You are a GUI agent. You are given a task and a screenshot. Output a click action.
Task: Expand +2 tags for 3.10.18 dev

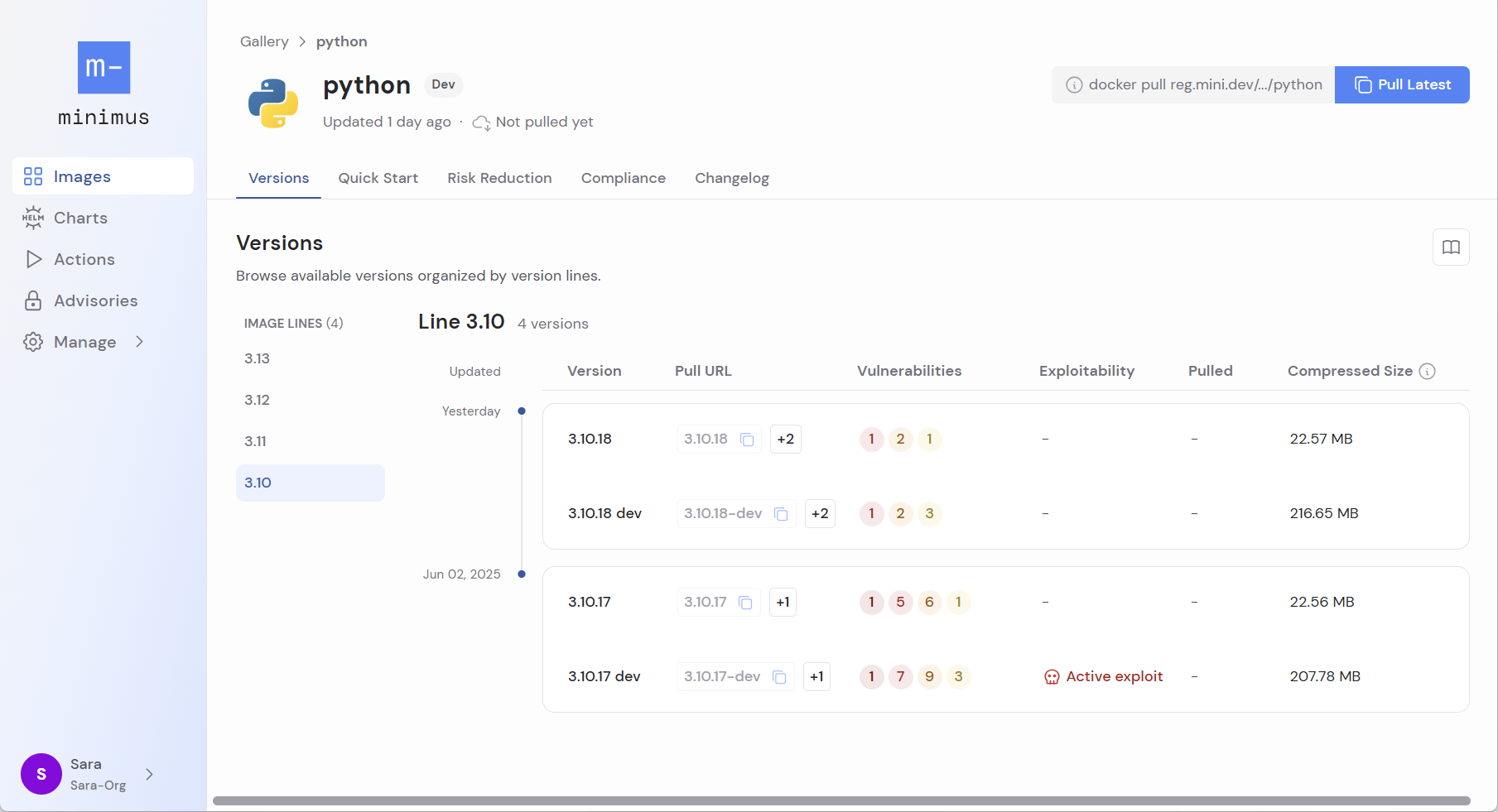click(820, 513)
